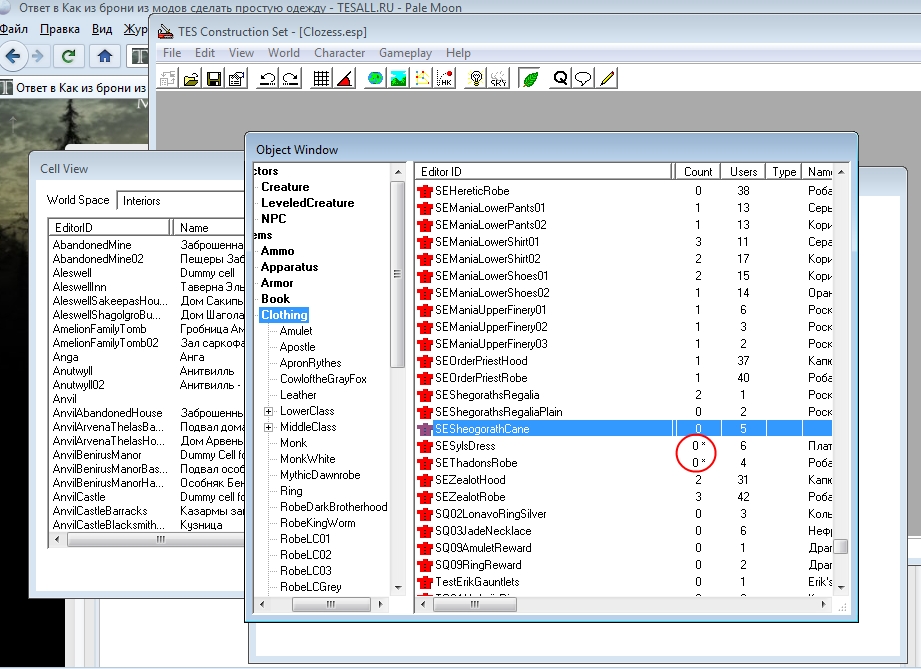Select the SEZealotHood row
This screenshot has width=921, height=669.
624,480
